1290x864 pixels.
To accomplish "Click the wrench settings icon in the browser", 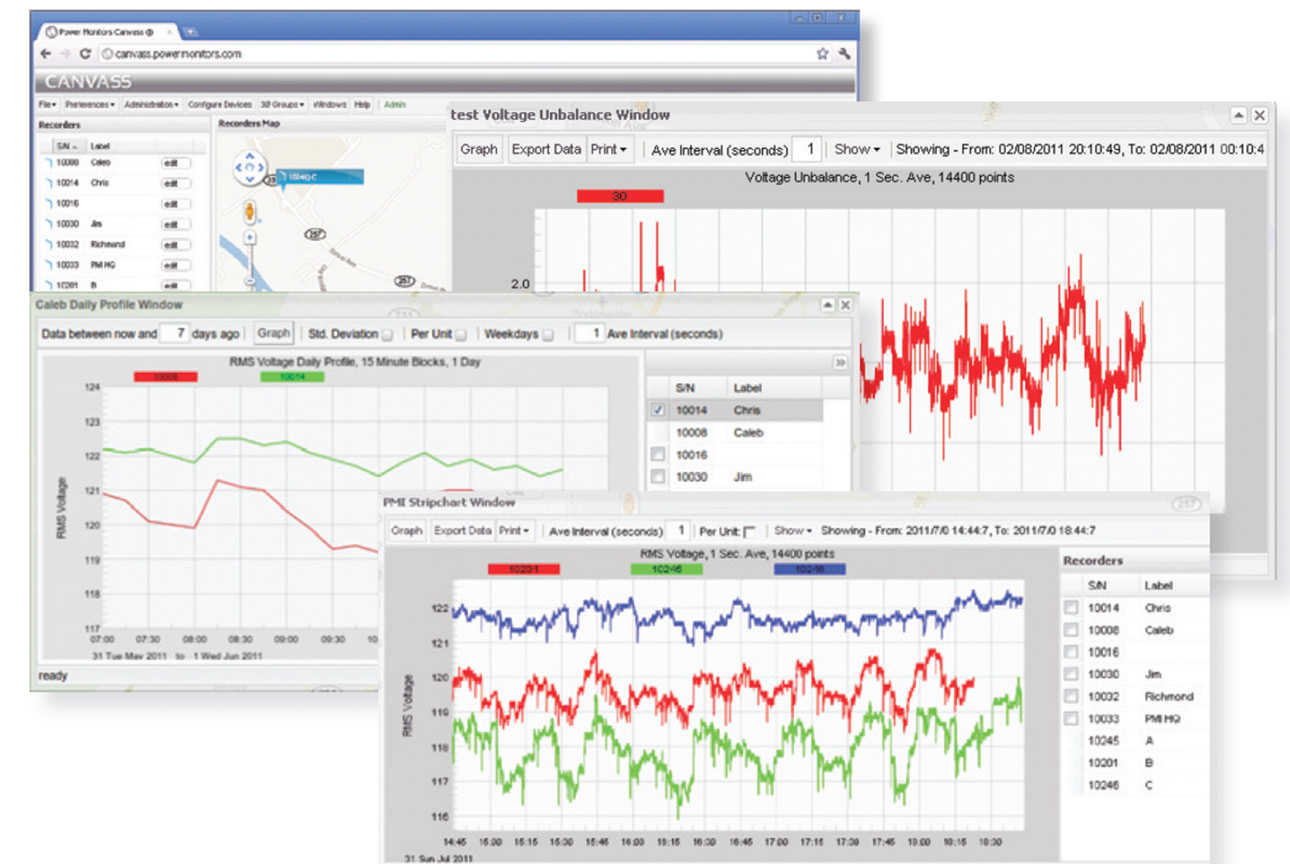I will (843, 53).
